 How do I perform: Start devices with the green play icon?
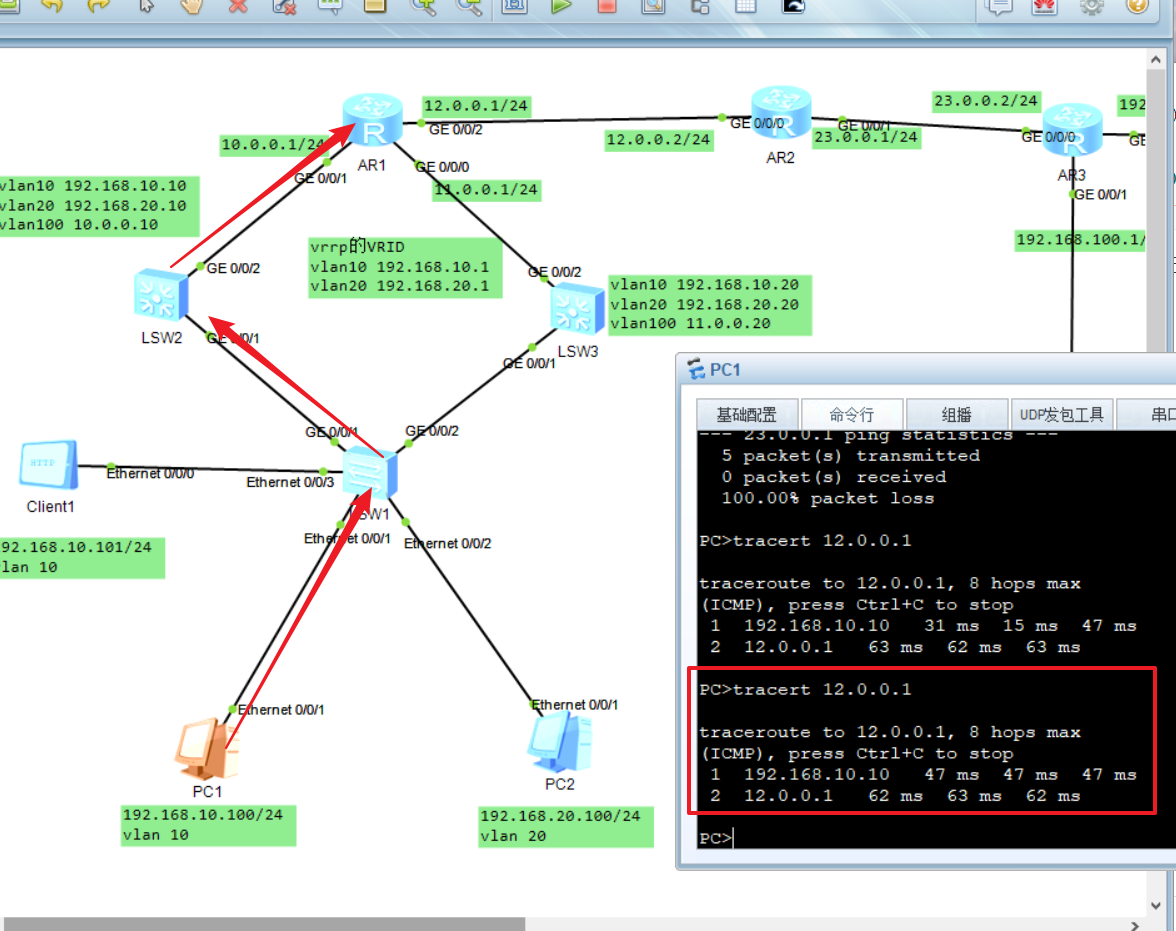tap(560, 8)
